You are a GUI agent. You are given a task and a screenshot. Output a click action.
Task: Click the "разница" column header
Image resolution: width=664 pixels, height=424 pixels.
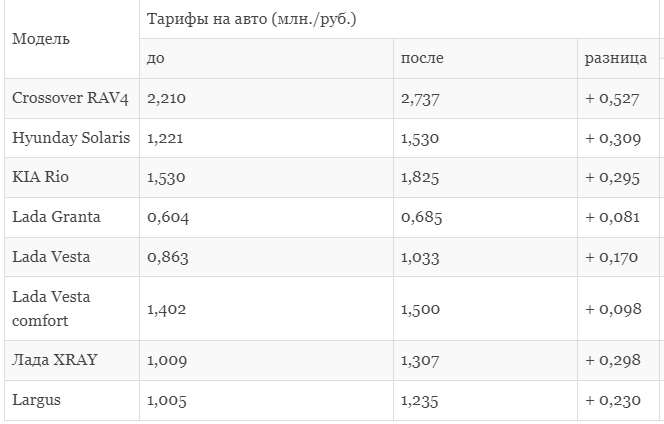coord(615,59)
